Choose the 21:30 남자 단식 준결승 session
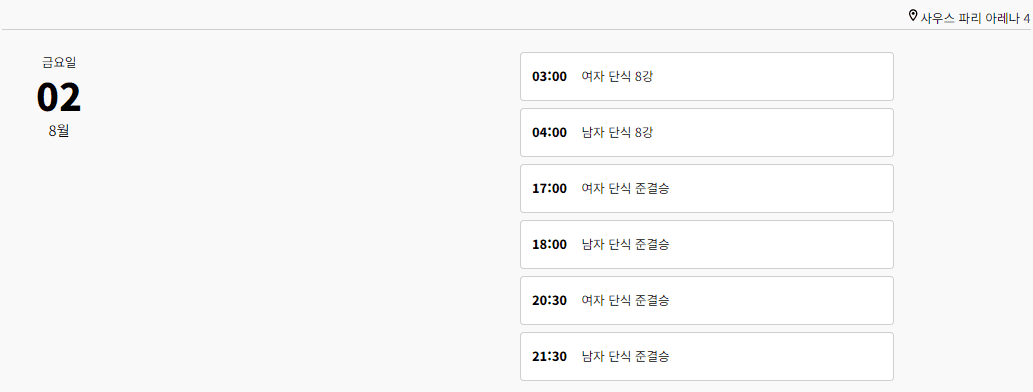1033x392 pixels. pyautogui.click(x=707, y=356)
